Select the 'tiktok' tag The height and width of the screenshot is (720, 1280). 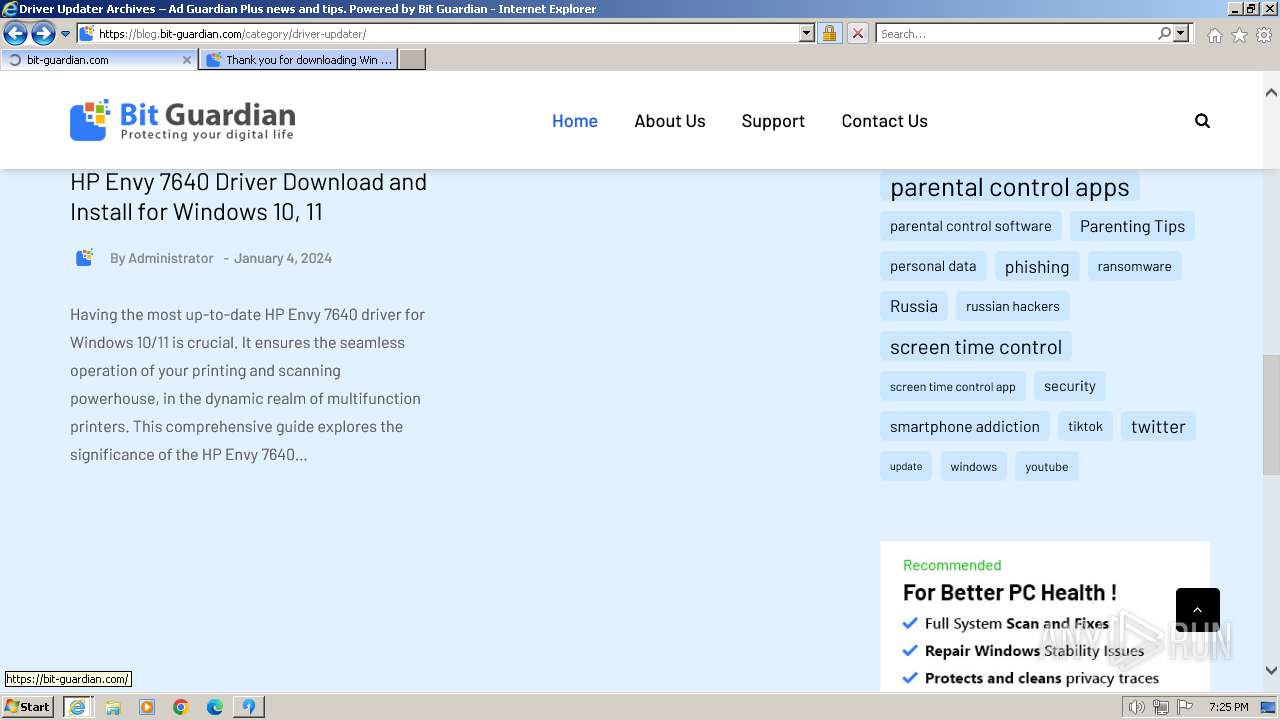click(1085, 426)
